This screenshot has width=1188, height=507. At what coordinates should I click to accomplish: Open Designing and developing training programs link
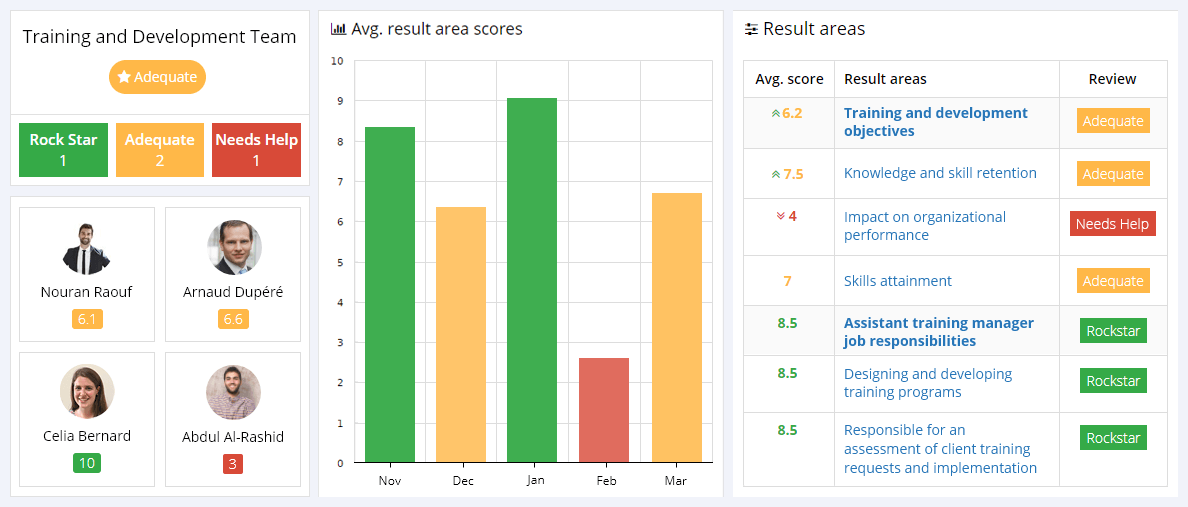tap(927, 383)
